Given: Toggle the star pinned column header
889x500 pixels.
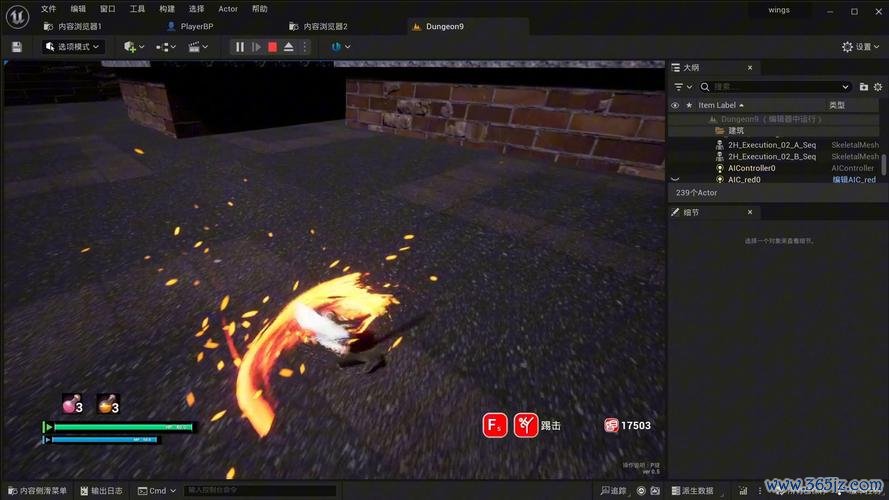Looking at the screenshot, I should [x=688, y=105].
